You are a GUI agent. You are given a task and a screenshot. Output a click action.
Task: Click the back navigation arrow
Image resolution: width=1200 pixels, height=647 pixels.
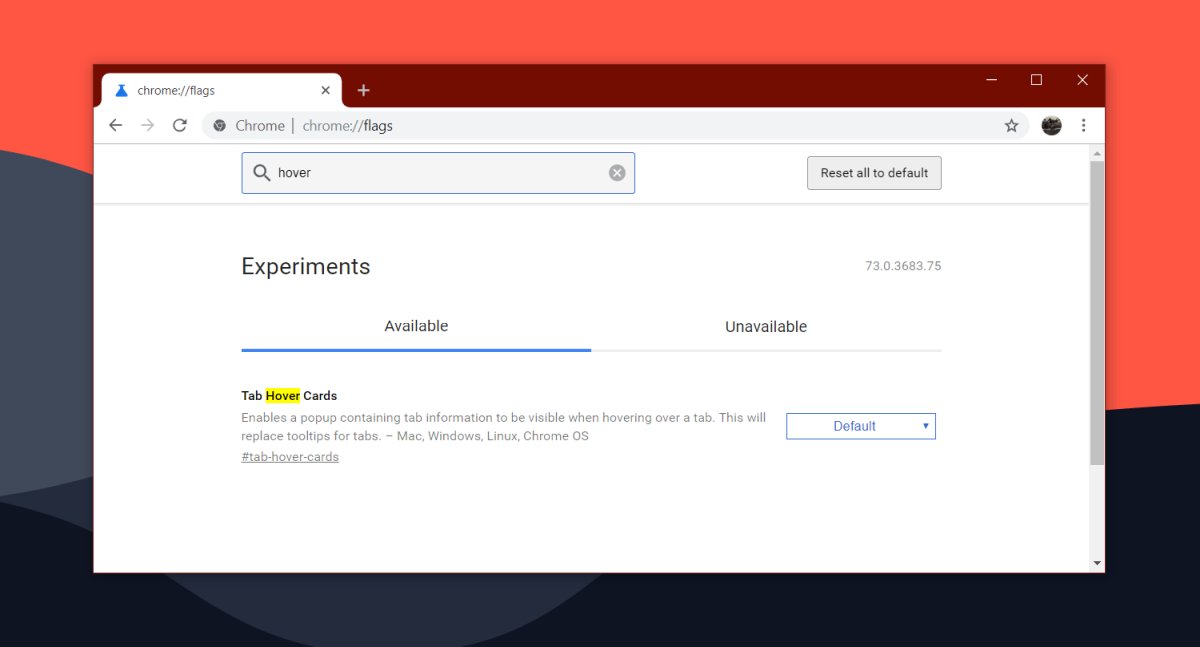[x=115, y=125]
